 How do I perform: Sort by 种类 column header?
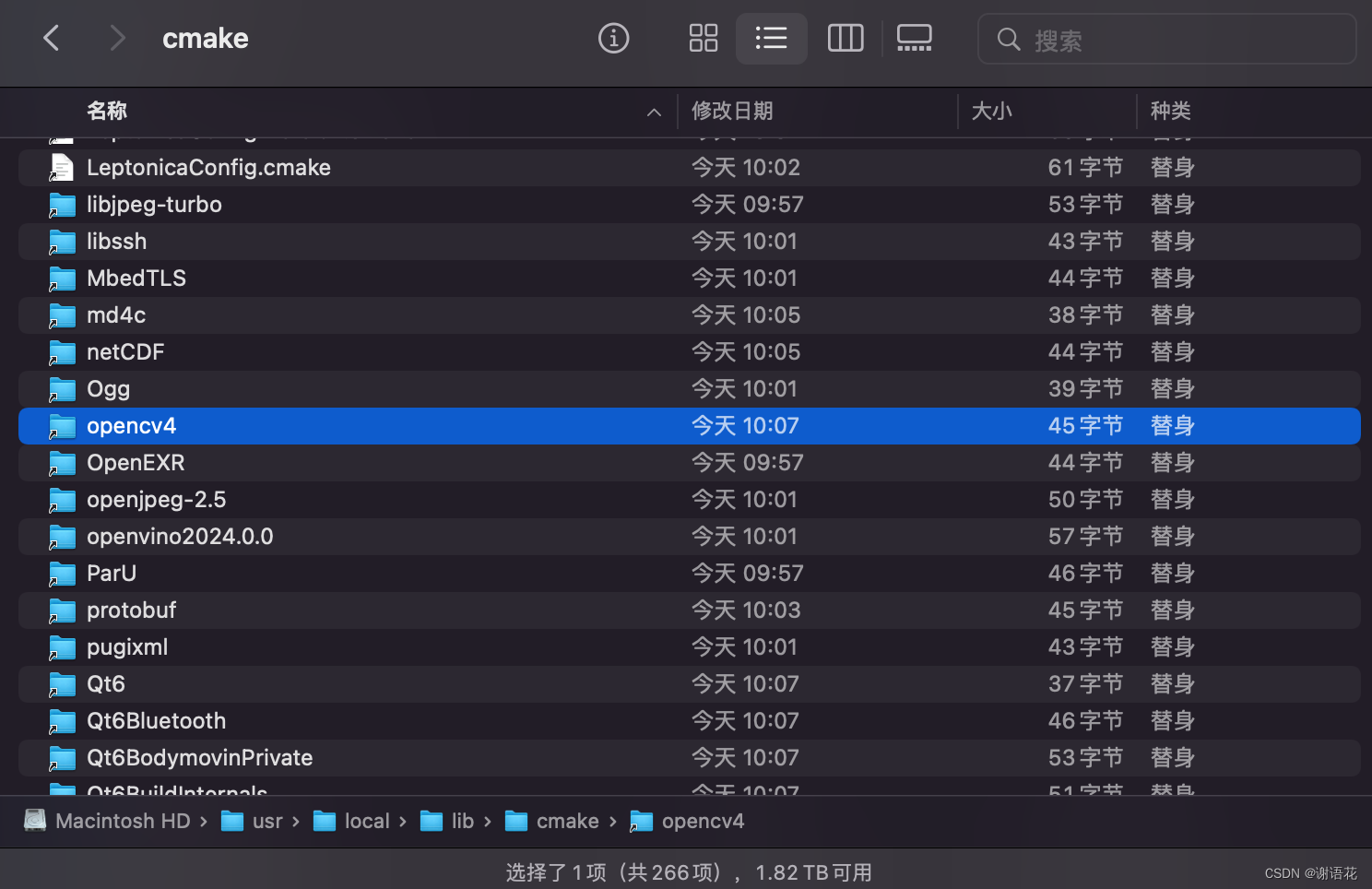(1170, 111)
